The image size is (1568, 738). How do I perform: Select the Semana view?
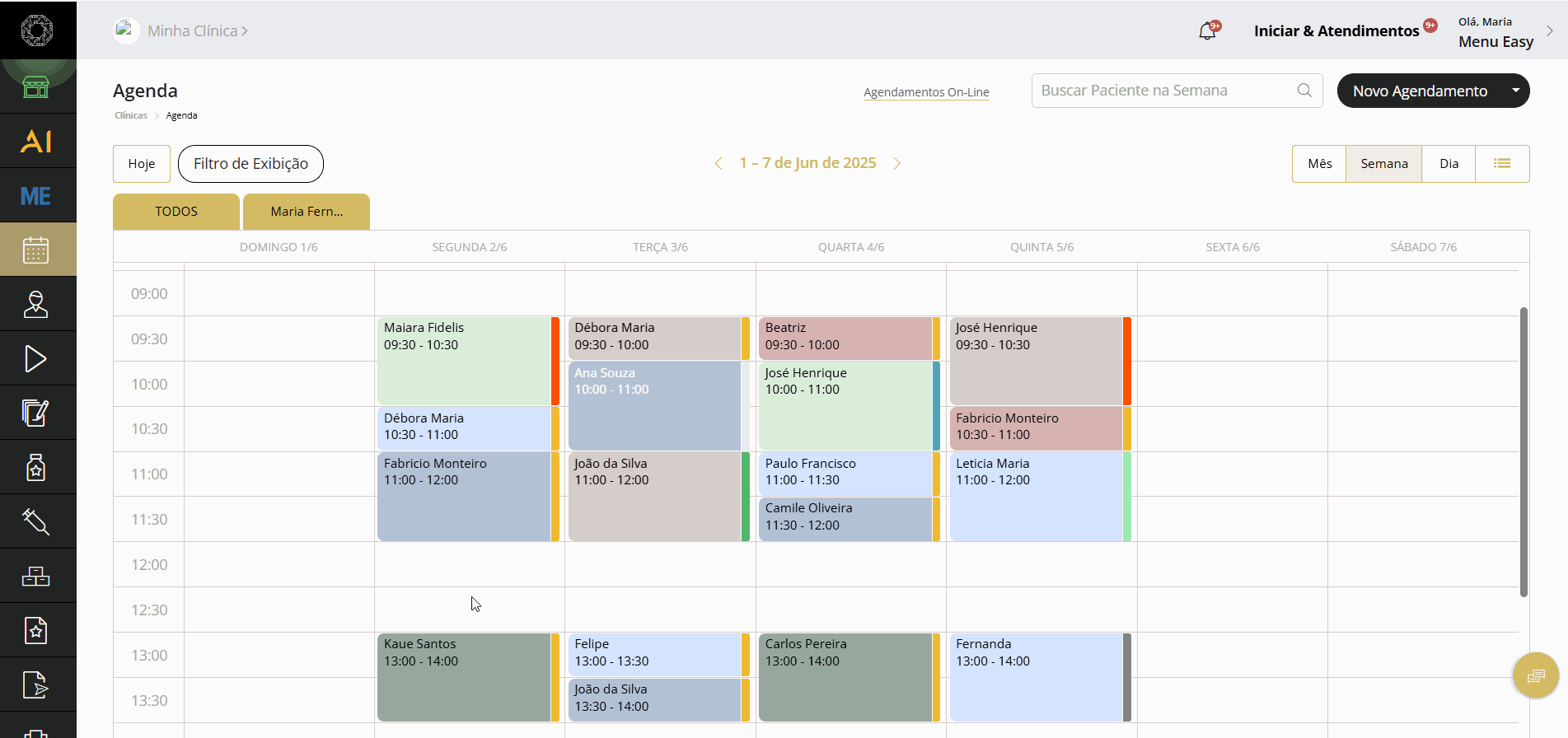[x=1384, y=164]
